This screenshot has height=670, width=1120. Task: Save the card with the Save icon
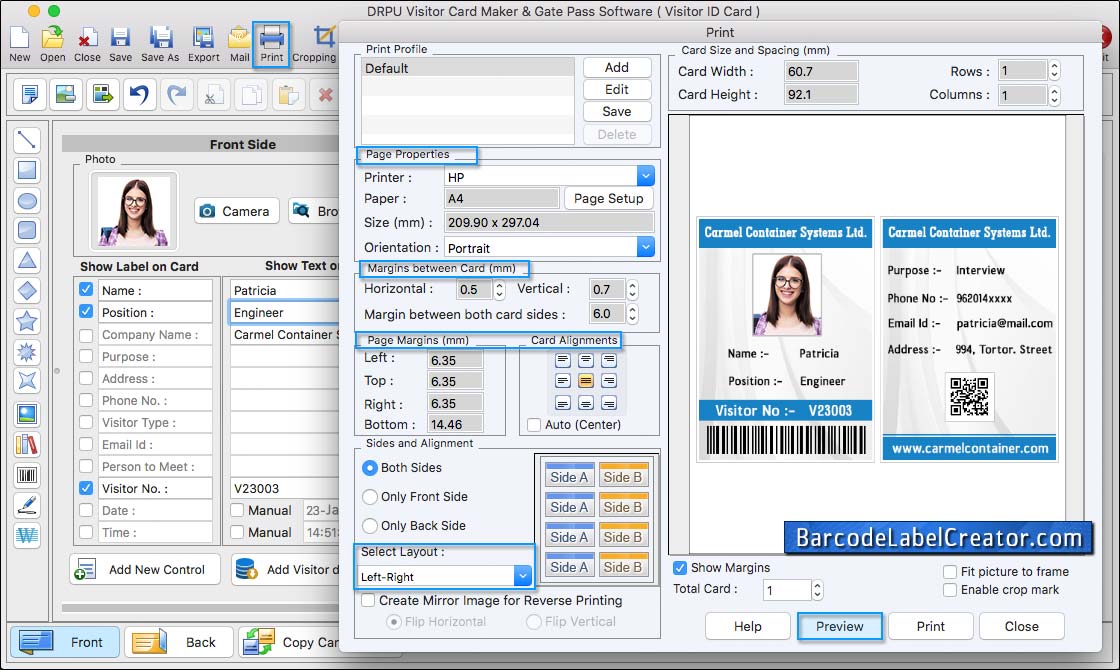pyautogui.click(x=120, y=44)
